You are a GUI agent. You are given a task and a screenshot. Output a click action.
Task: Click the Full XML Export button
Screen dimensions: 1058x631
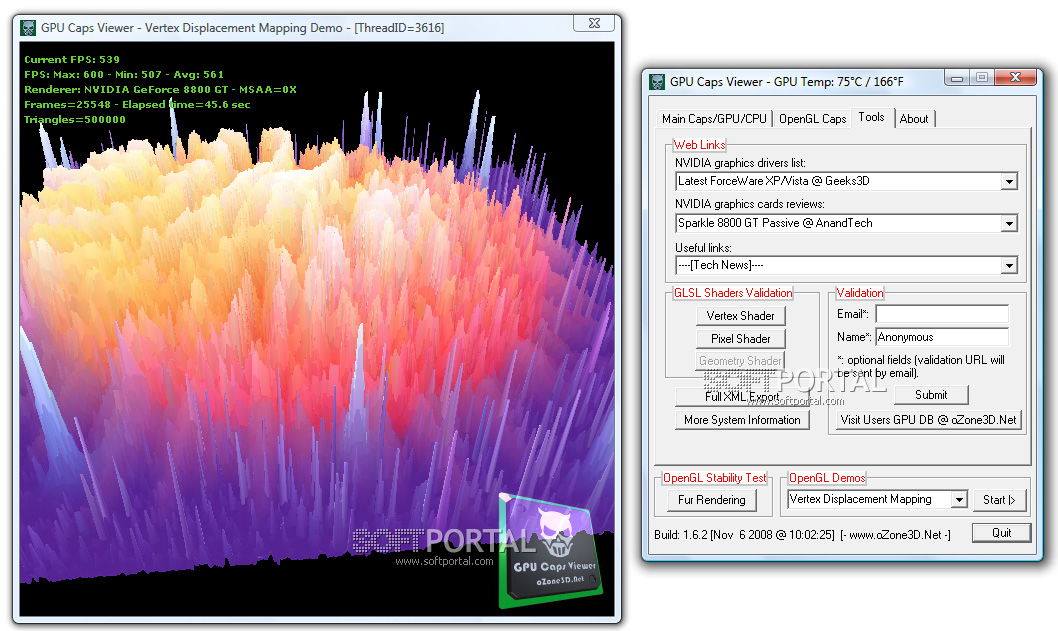coord(742,397)
